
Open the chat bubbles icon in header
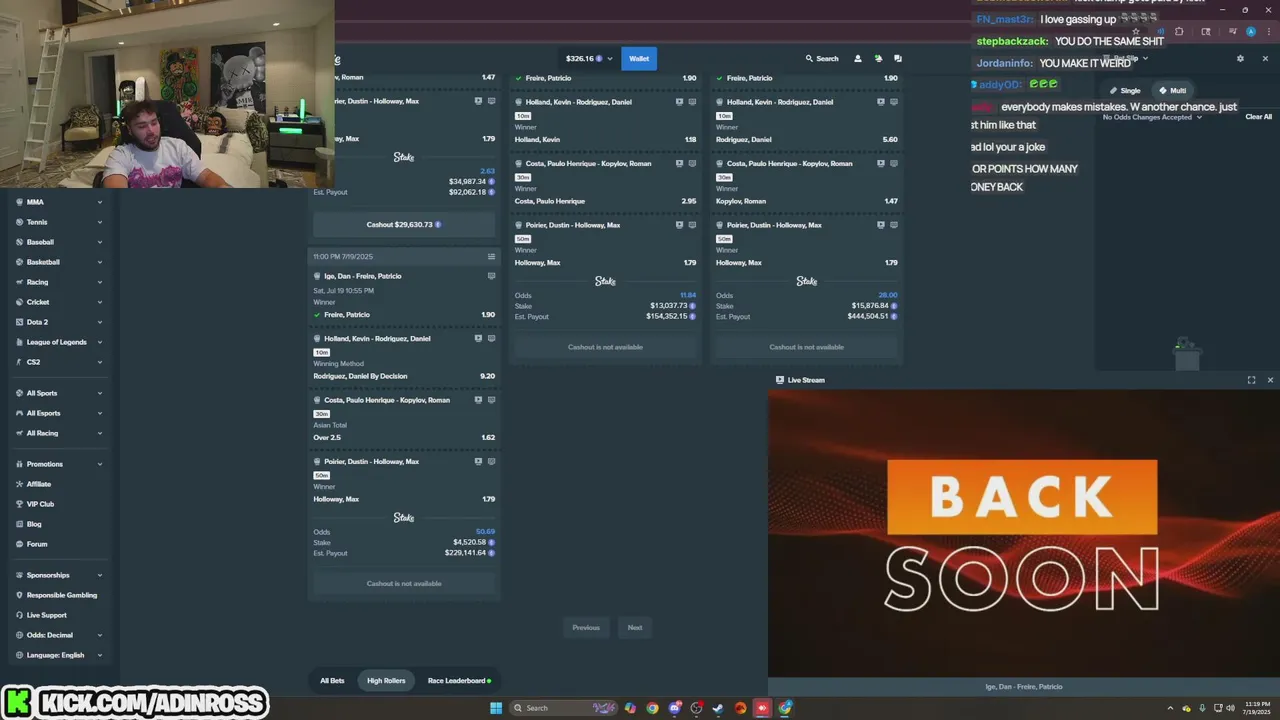coord(898,59)
